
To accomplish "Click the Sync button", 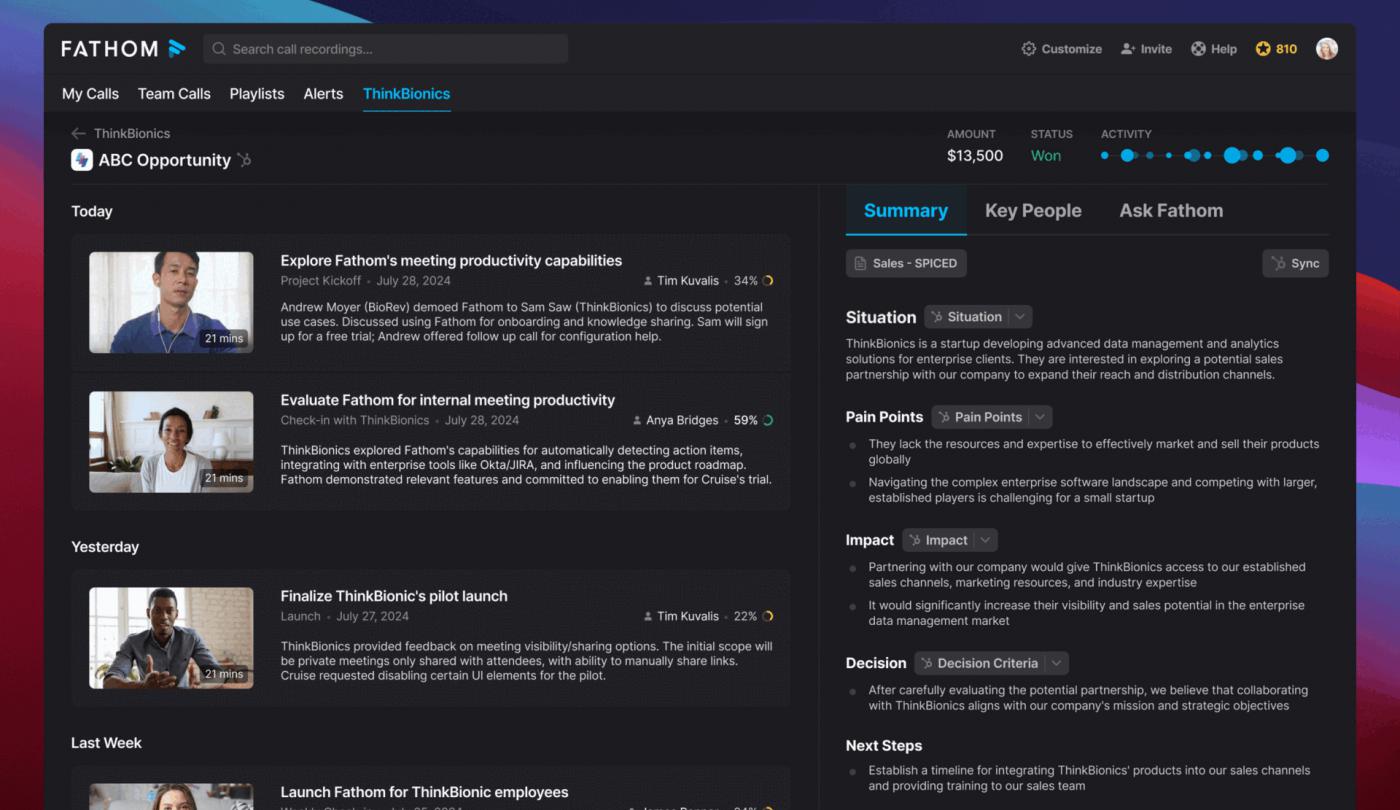I will point(1295,263).
